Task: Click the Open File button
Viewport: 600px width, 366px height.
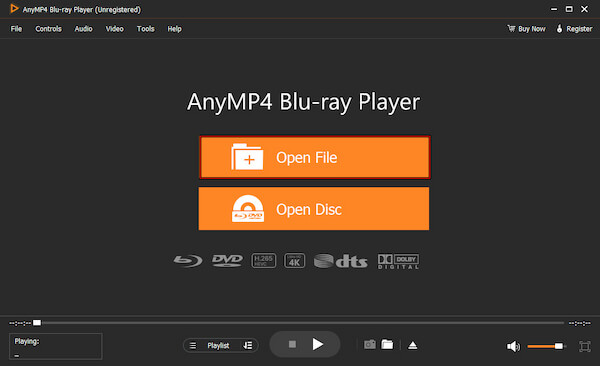Action: 315,157
